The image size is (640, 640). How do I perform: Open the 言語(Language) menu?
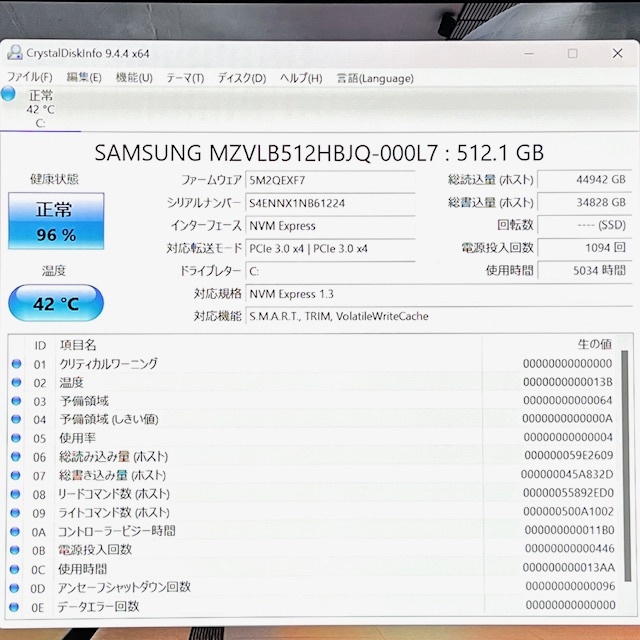pos(375,78)
